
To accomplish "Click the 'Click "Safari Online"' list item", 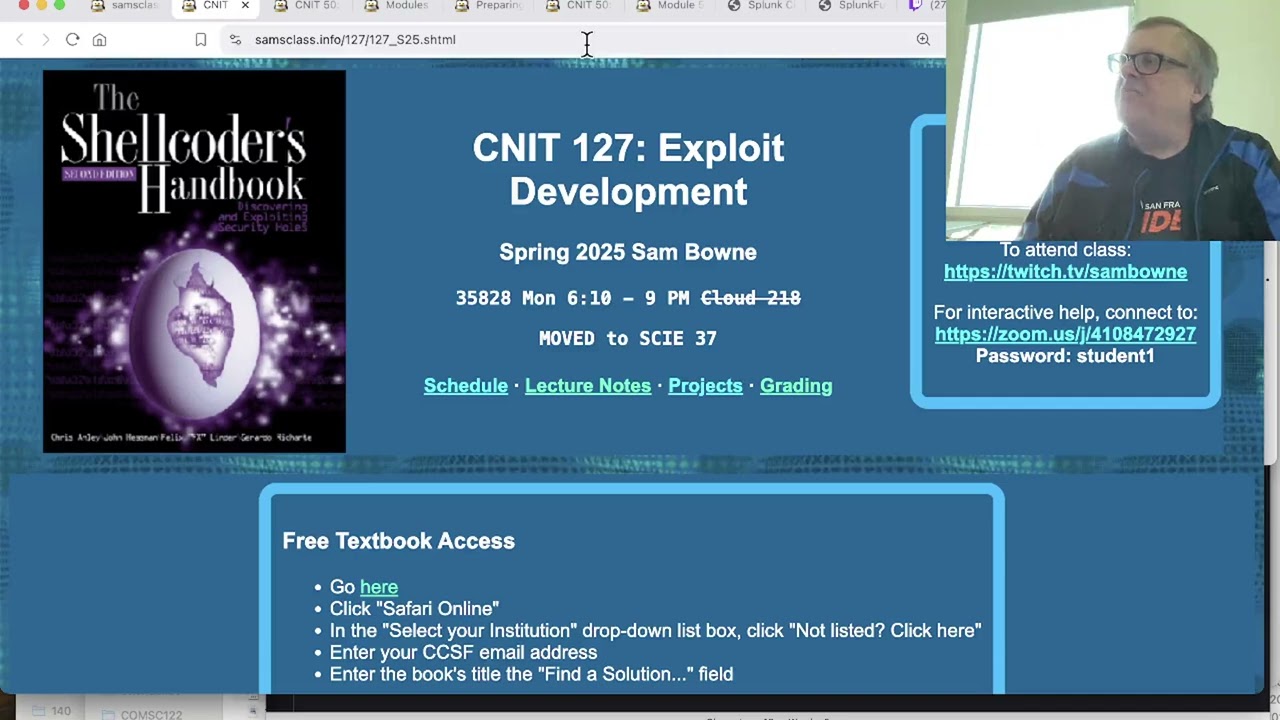I will click(x=414, y=609).
